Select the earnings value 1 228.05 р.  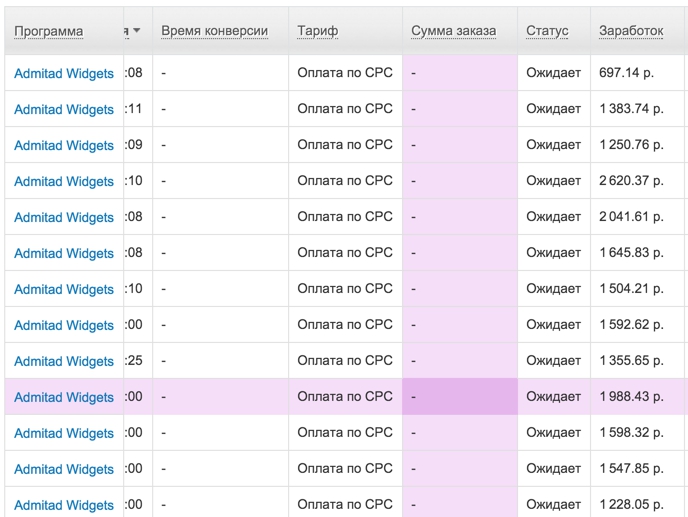click(x=631, y=505)
